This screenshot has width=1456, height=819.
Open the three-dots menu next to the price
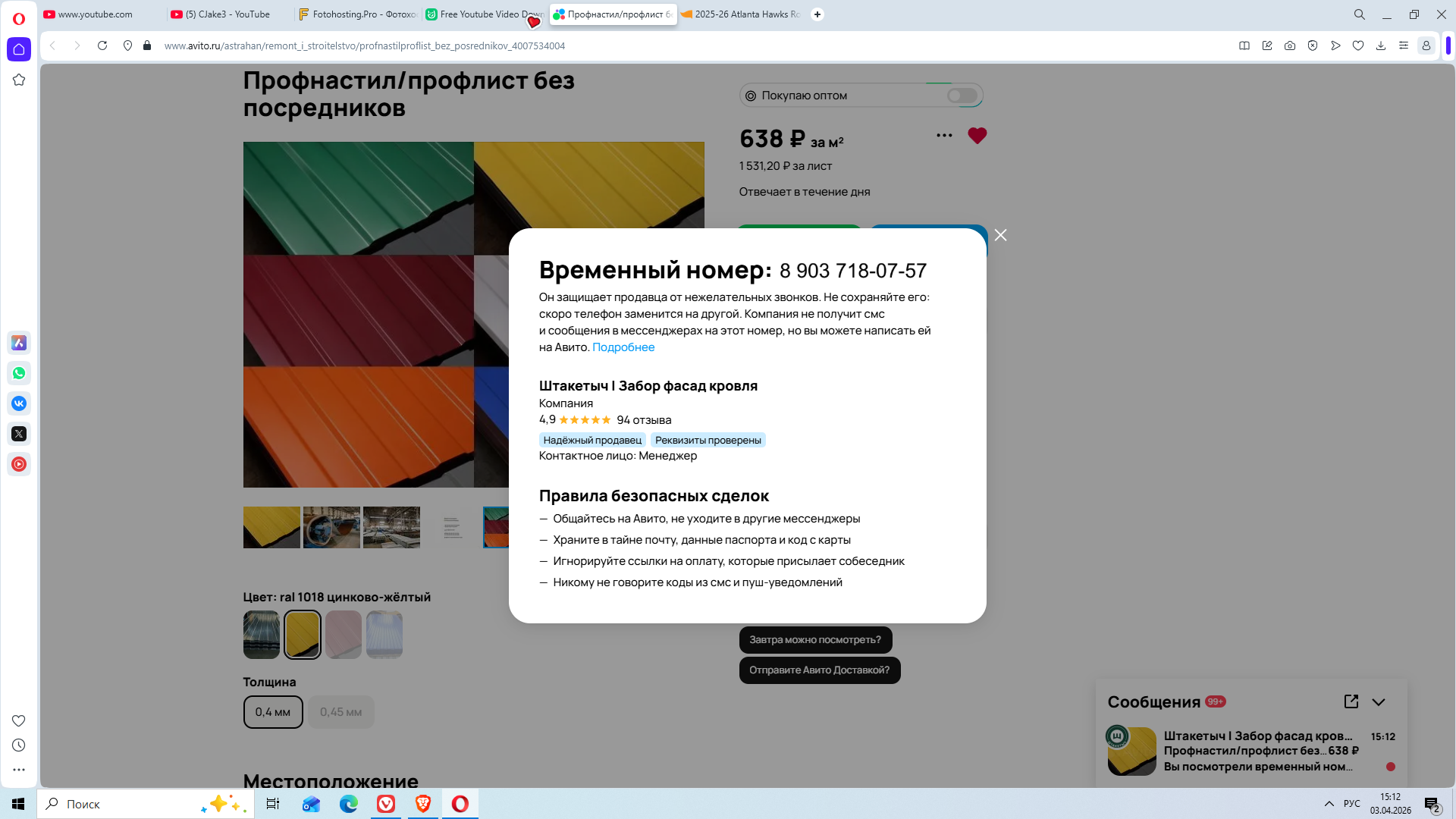tap(943, 136)
